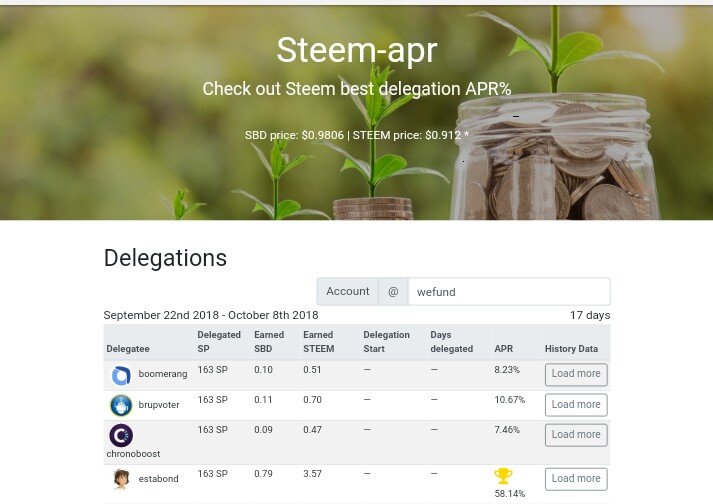Click the boomerang avatar icon
The height and width of the screenshot is (504, 713).
(121, 375)
